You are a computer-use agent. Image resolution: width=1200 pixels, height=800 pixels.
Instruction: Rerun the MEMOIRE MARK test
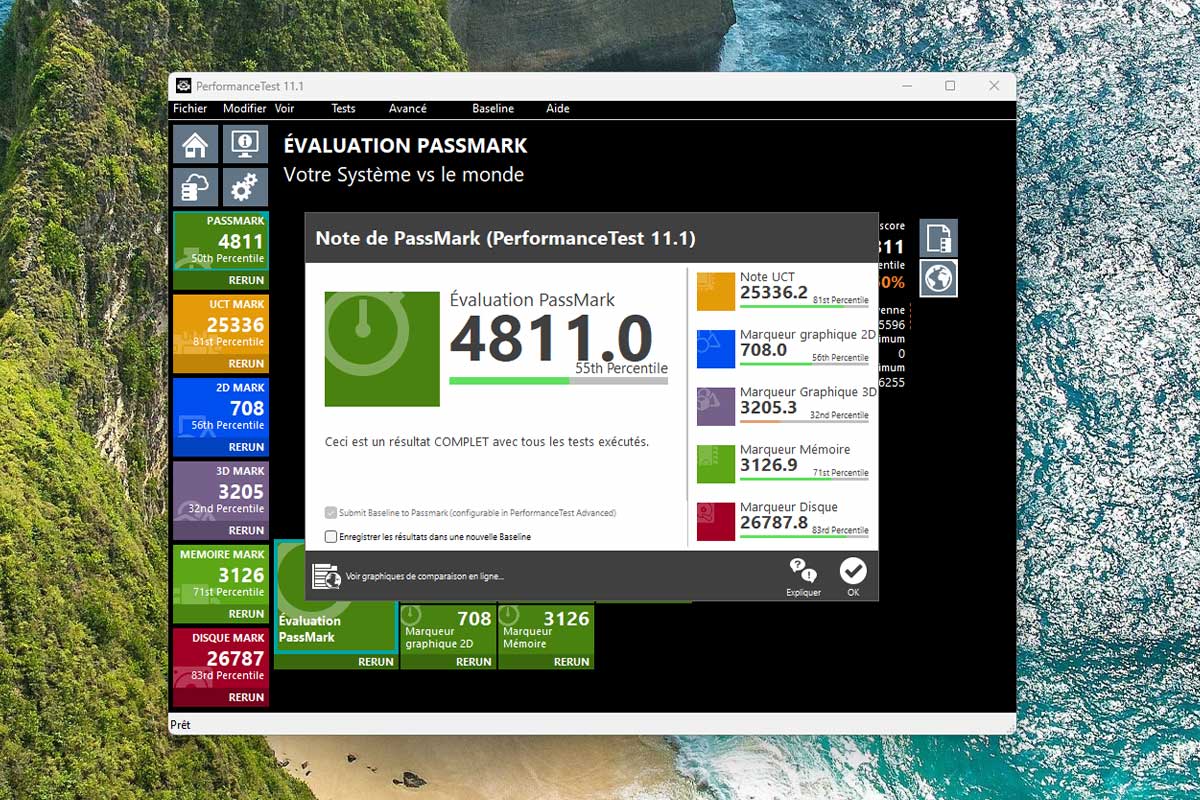coord(246,614)
